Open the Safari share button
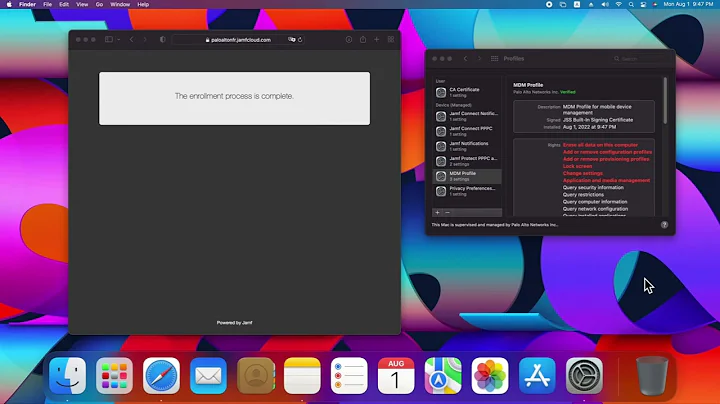The image size is (720, 404). tap(363, 39)
